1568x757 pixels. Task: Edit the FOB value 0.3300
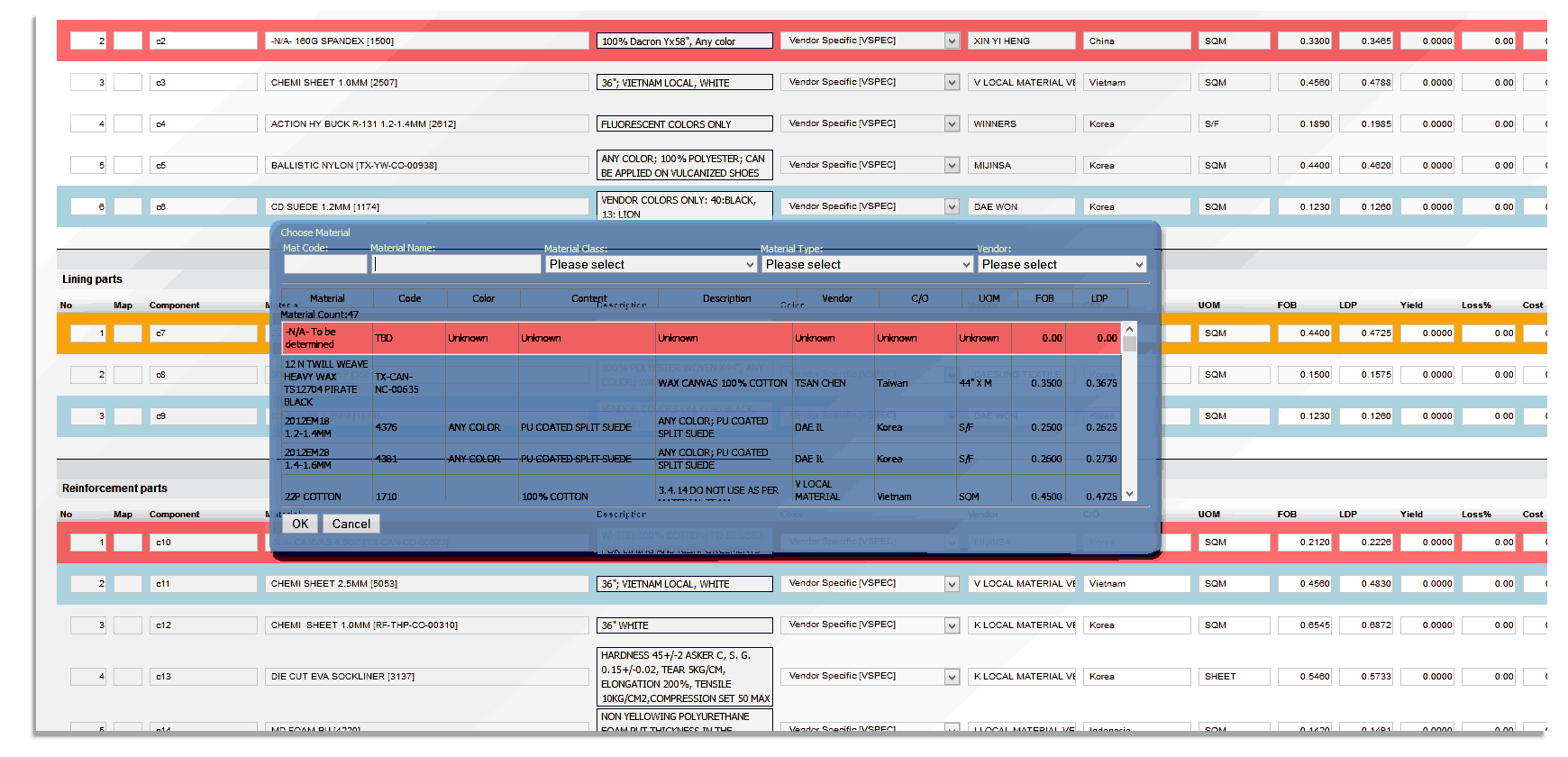(x=1305, y=41)
